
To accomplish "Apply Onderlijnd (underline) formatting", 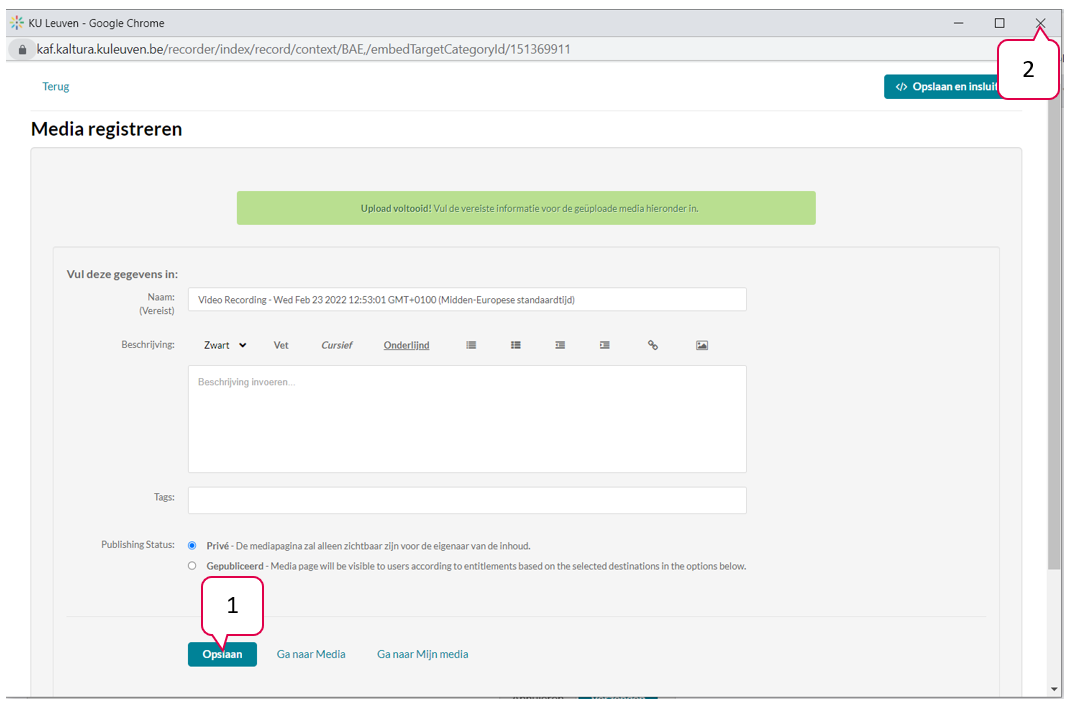I will (406, 346).
